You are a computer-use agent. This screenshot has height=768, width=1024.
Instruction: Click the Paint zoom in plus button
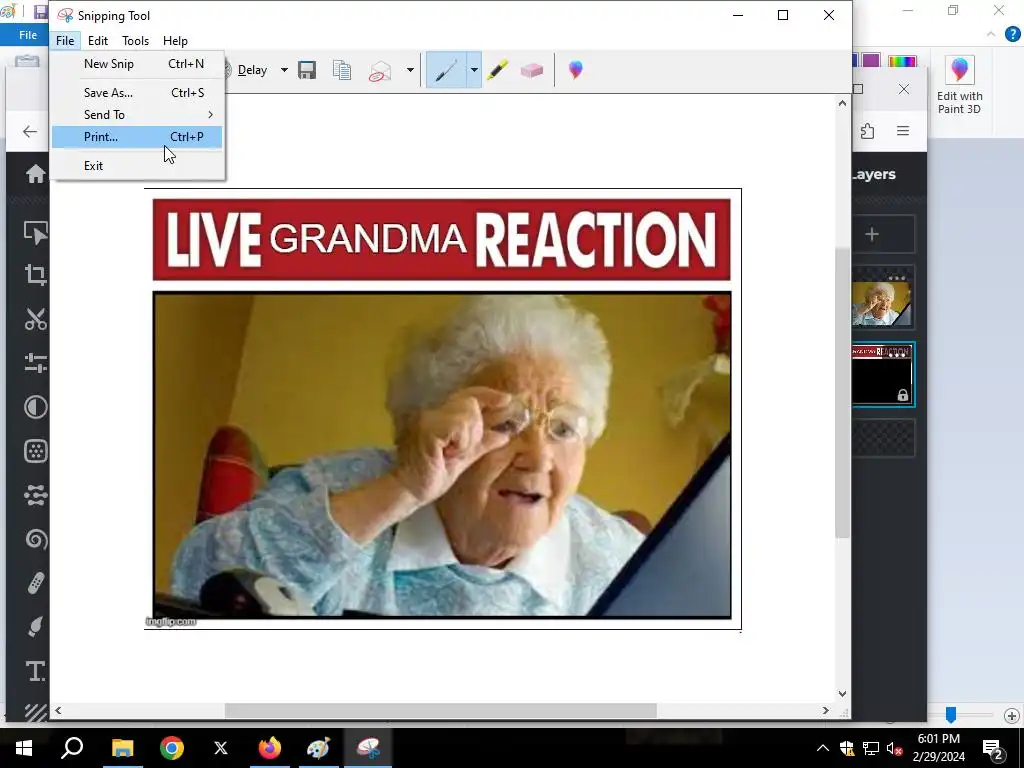click(x=1012, y=716)
